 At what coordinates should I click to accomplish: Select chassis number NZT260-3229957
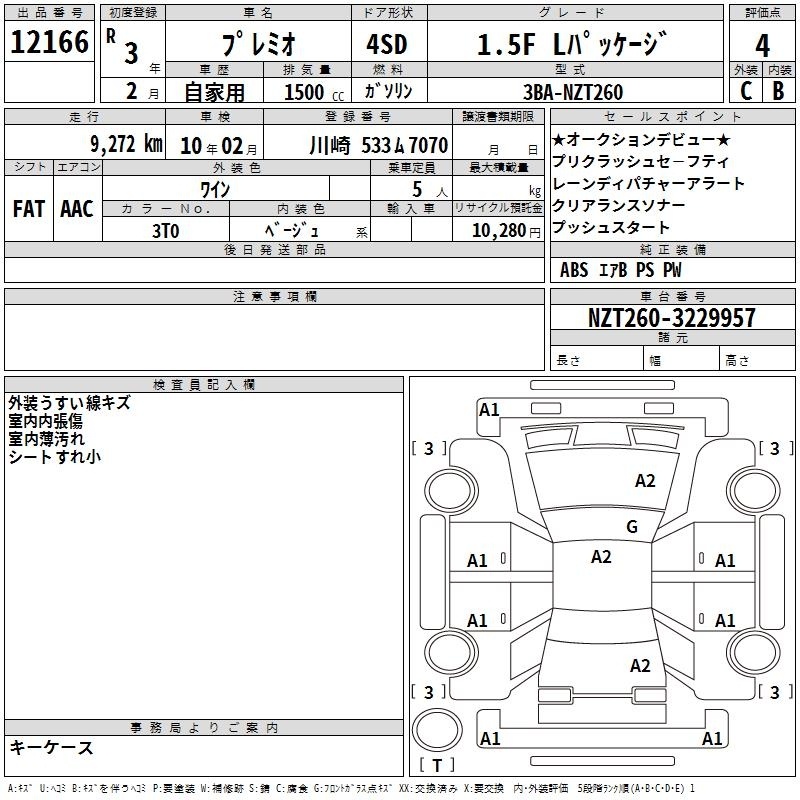point(671,318)
